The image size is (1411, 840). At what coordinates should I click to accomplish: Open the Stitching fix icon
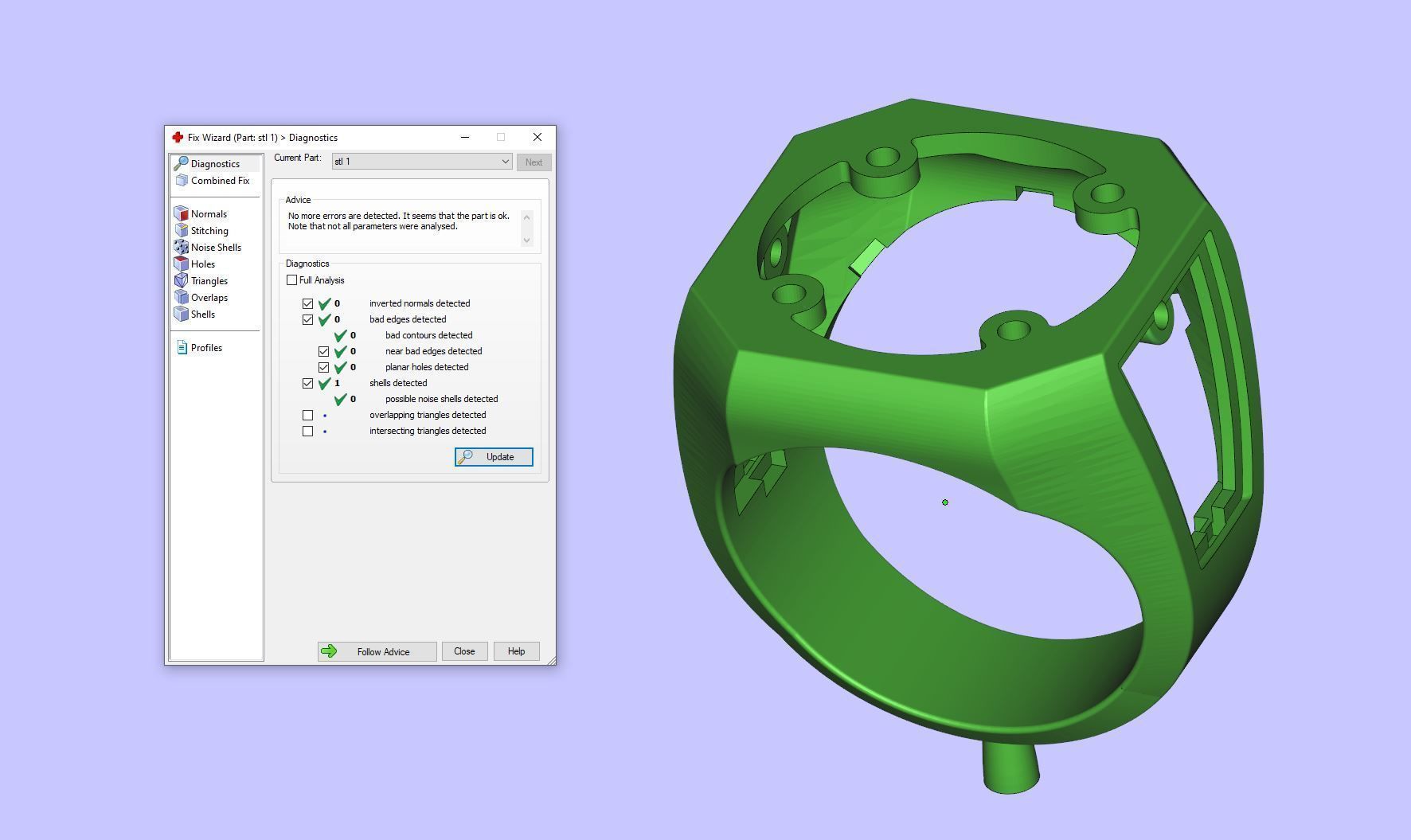[182, 231]
